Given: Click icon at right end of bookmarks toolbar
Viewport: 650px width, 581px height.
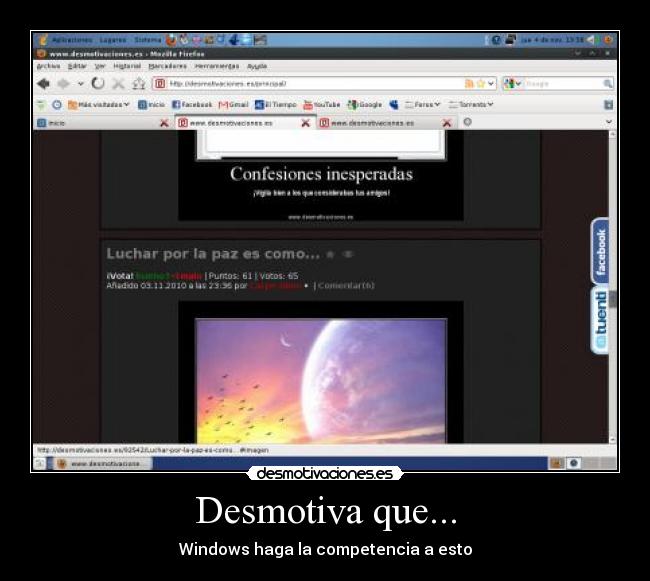Looking at the screenshot, I should [x=608, y=105].
